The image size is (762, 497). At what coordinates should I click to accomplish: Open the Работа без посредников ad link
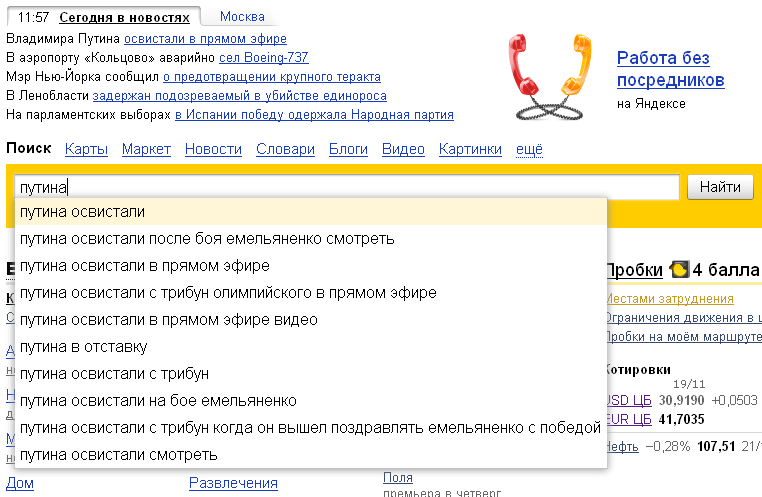pyautogui.click(x=670, y=69)
